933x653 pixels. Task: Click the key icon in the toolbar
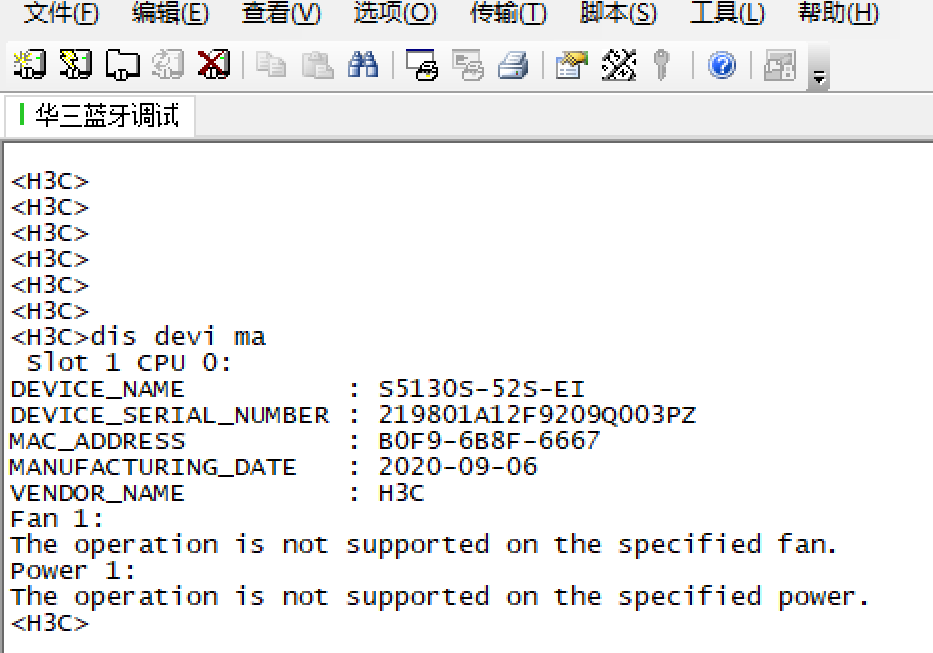[x=661, y=66]
